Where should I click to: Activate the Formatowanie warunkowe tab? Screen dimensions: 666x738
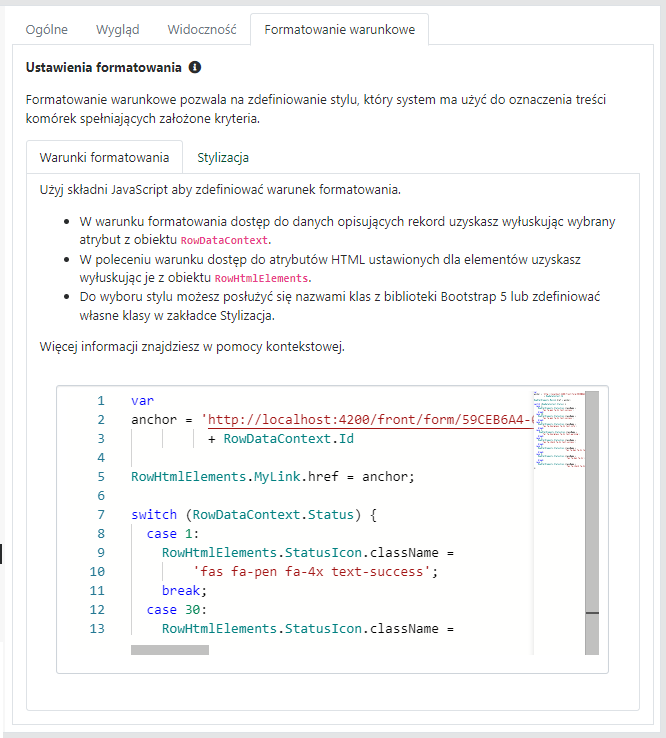(339, 30)
